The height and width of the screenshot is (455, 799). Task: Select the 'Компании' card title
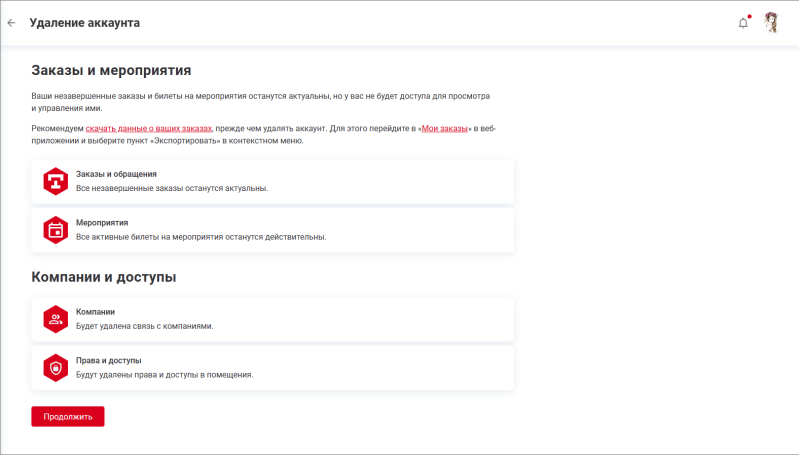[96, 311]
